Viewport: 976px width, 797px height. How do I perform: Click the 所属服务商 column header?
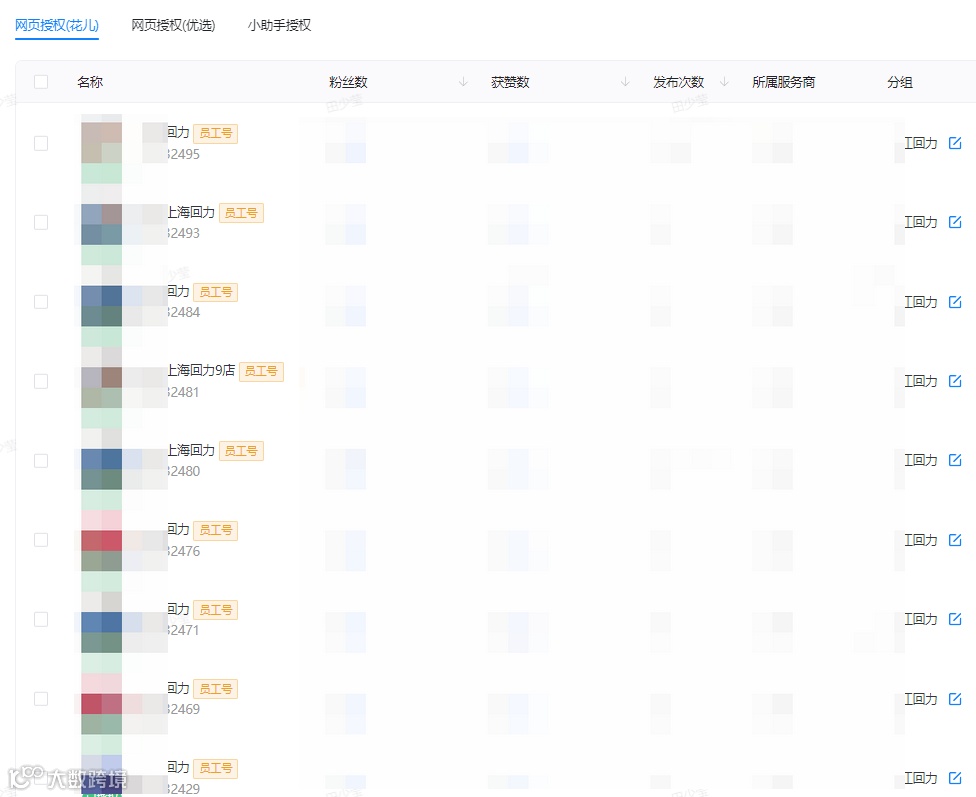(783, 82)
